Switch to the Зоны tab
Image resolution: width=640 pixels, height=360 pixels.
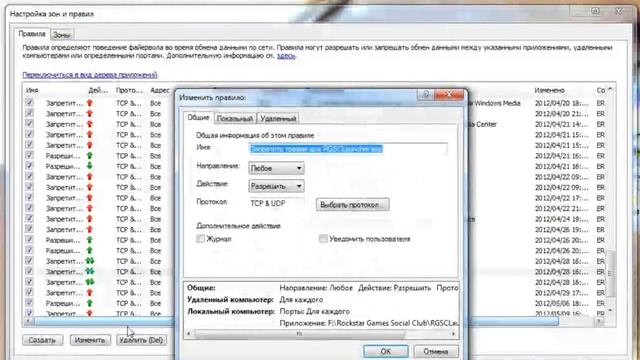[x=62, y=35]
